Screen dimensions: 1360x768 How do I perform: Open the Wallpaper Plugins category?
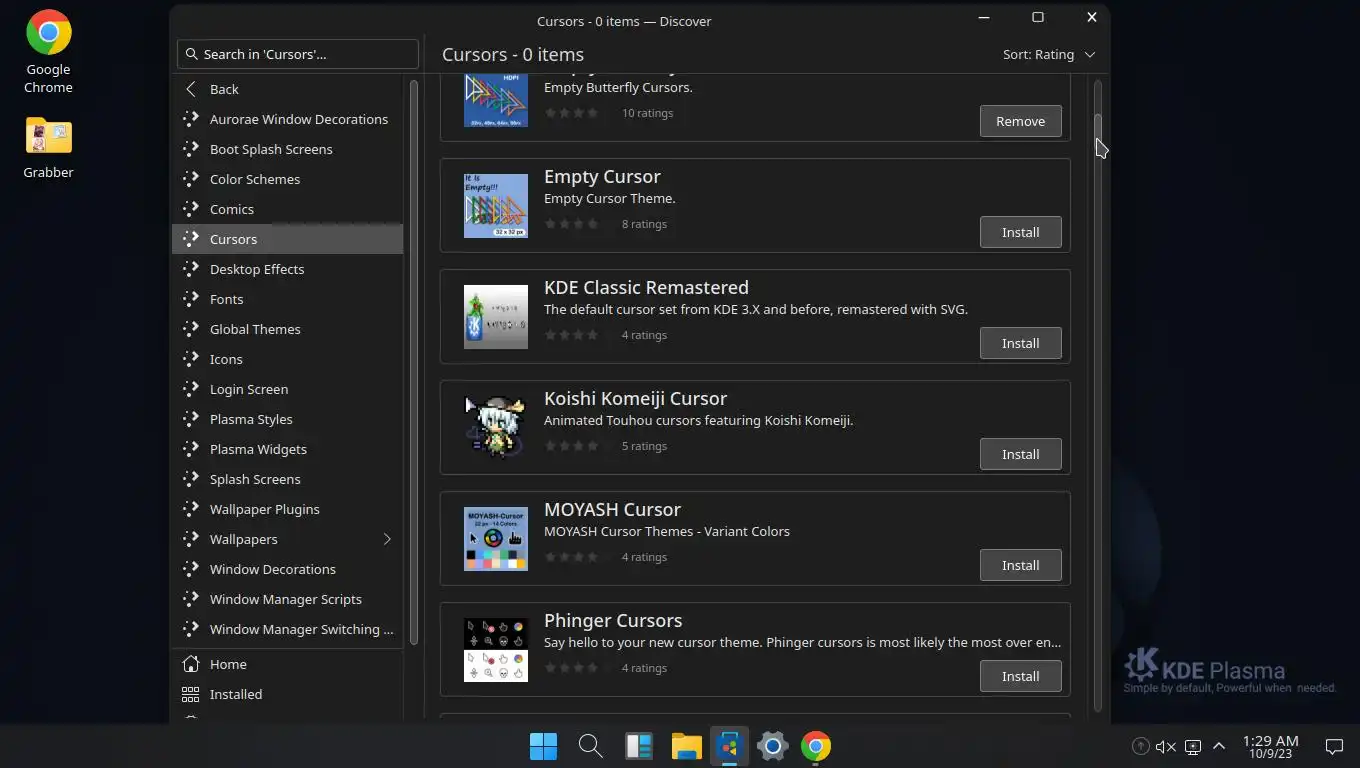[x=288, y=509]
